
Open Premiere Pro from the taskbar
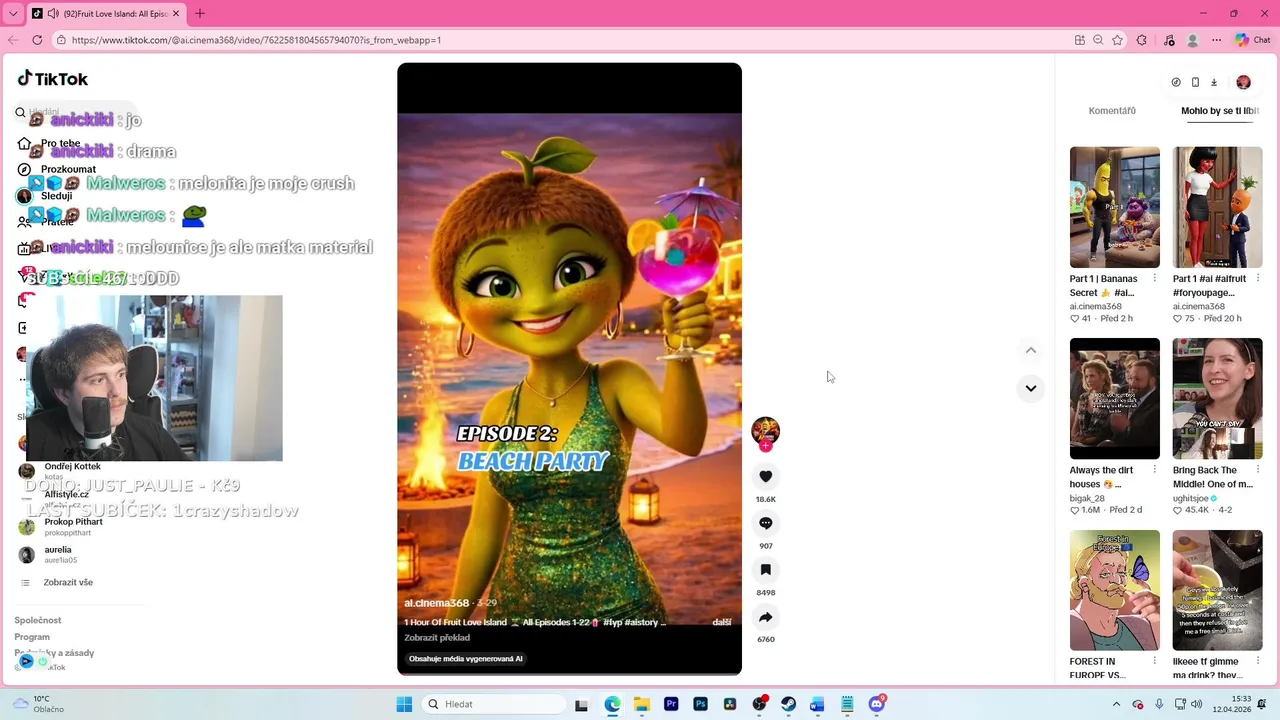coord(671,704)
